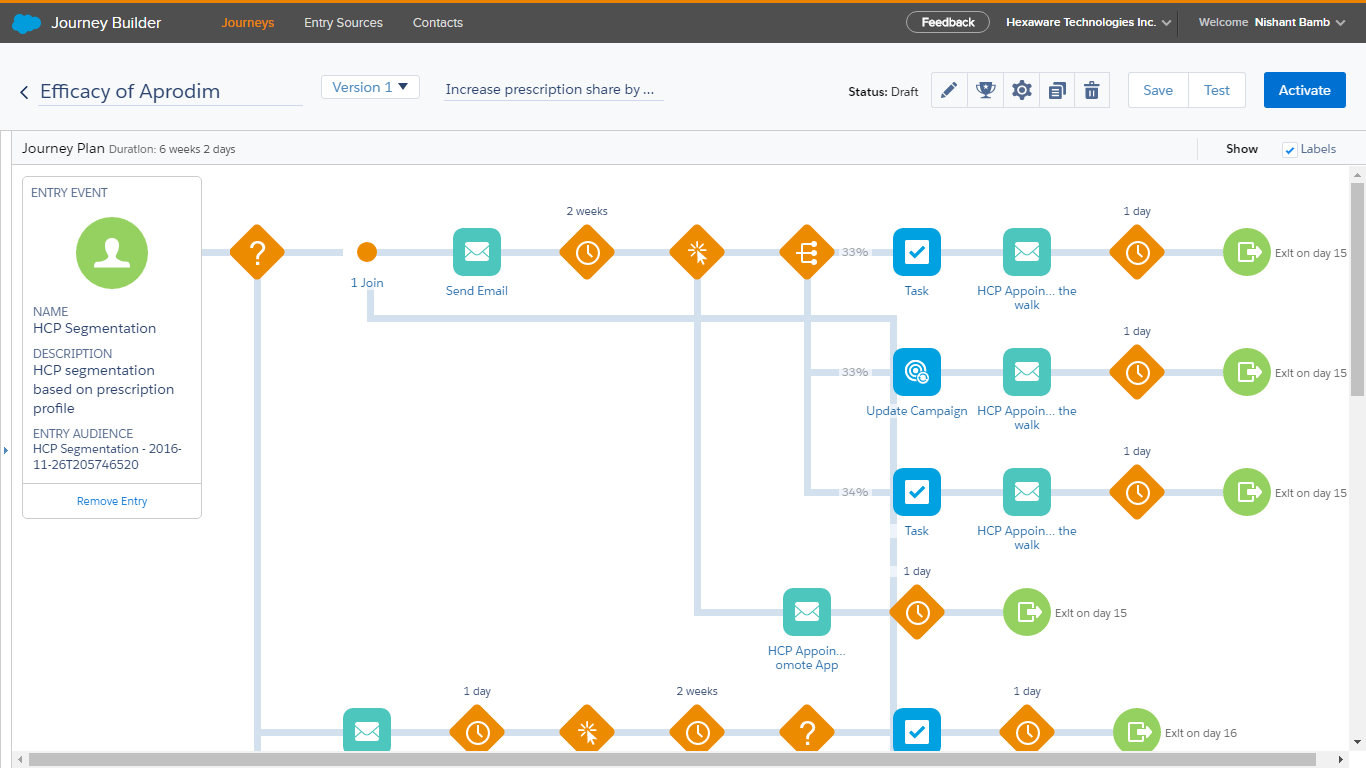The width and height of the screenshot is (1366, 768).
Task: Switch to Entry Sources tab
Action: [343, 22]
